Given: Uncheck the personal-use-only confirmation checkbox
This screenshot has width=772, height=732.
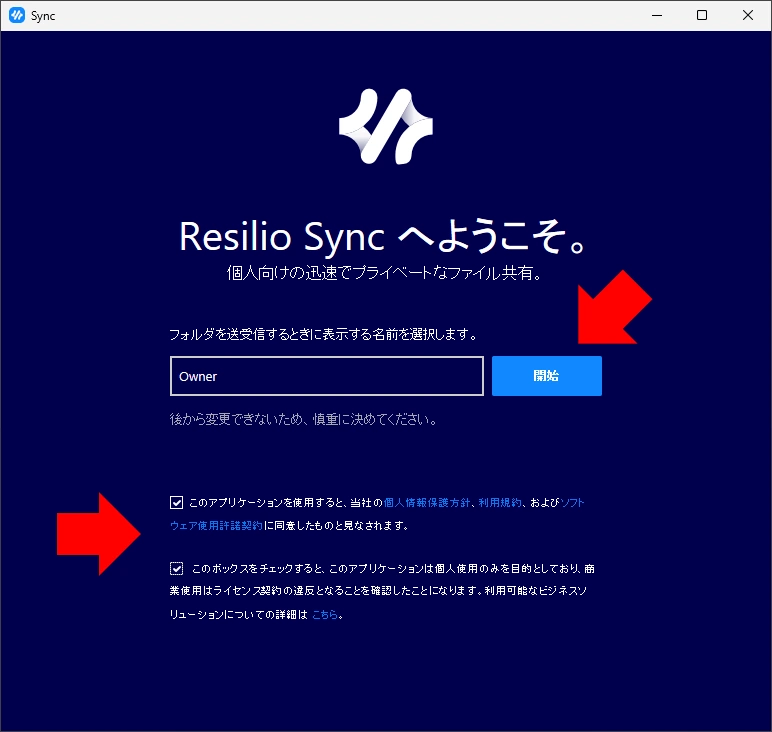Looking at the screenshot, I should tap(176, 569).
